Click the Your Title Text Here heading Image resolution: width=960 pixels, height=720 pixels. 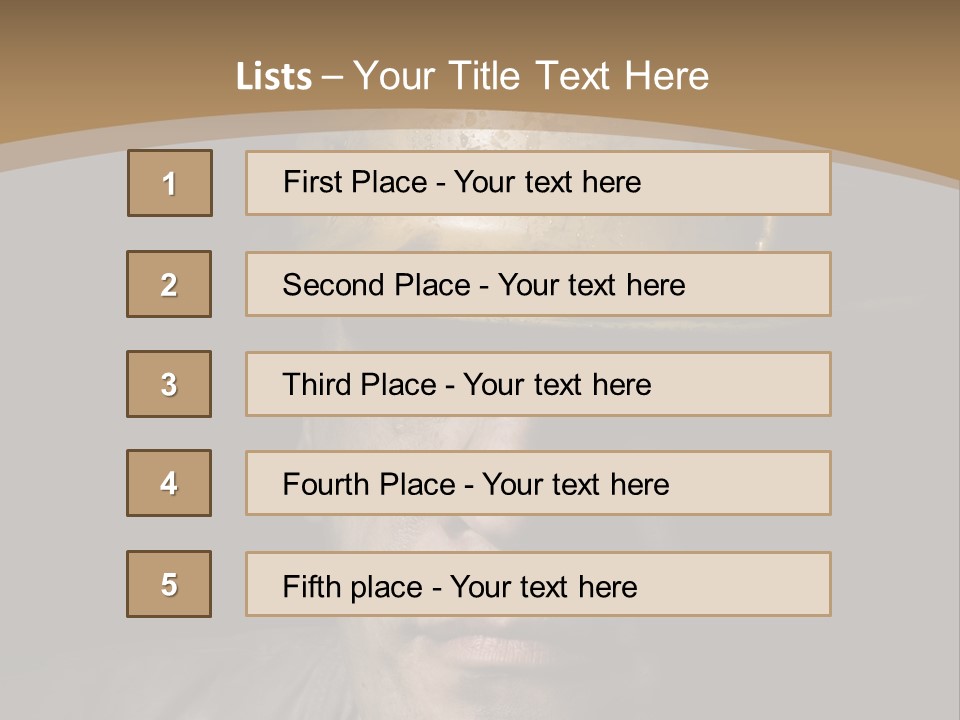[531, 76]
